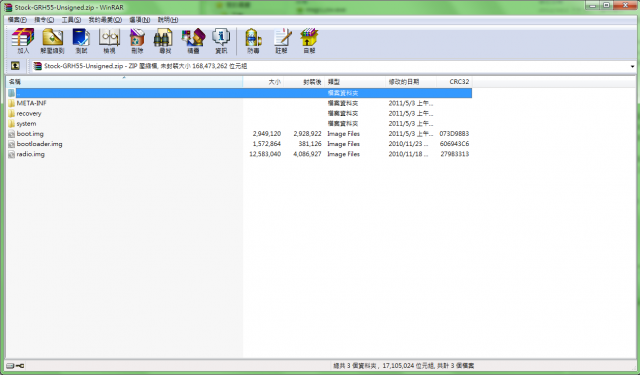The image size is (640, 375).
Task: Open the address bar dropdown arrow
Action: tap(632, 66)
